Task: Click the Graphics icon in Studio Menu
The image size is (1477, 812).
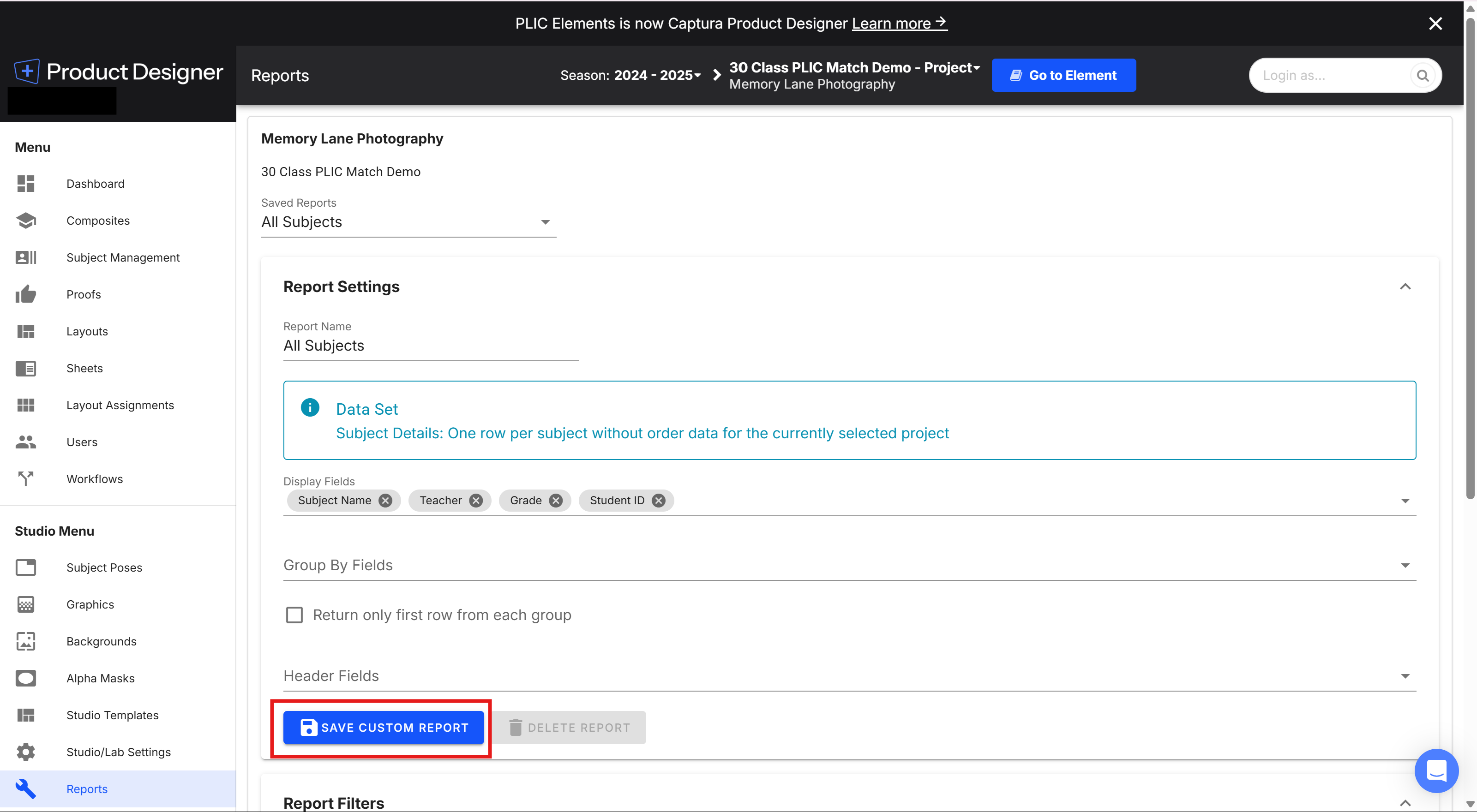Action: (26, 604)
